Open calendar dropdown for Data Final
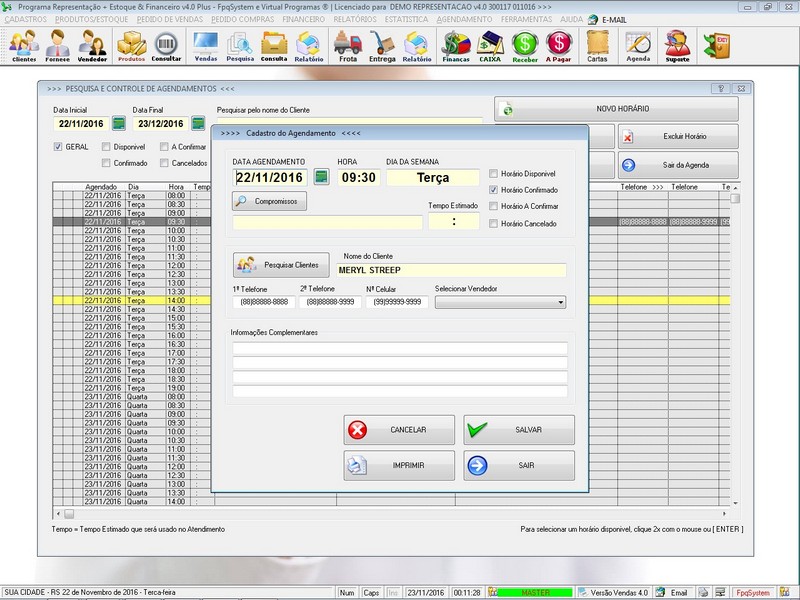 [198, 124]
